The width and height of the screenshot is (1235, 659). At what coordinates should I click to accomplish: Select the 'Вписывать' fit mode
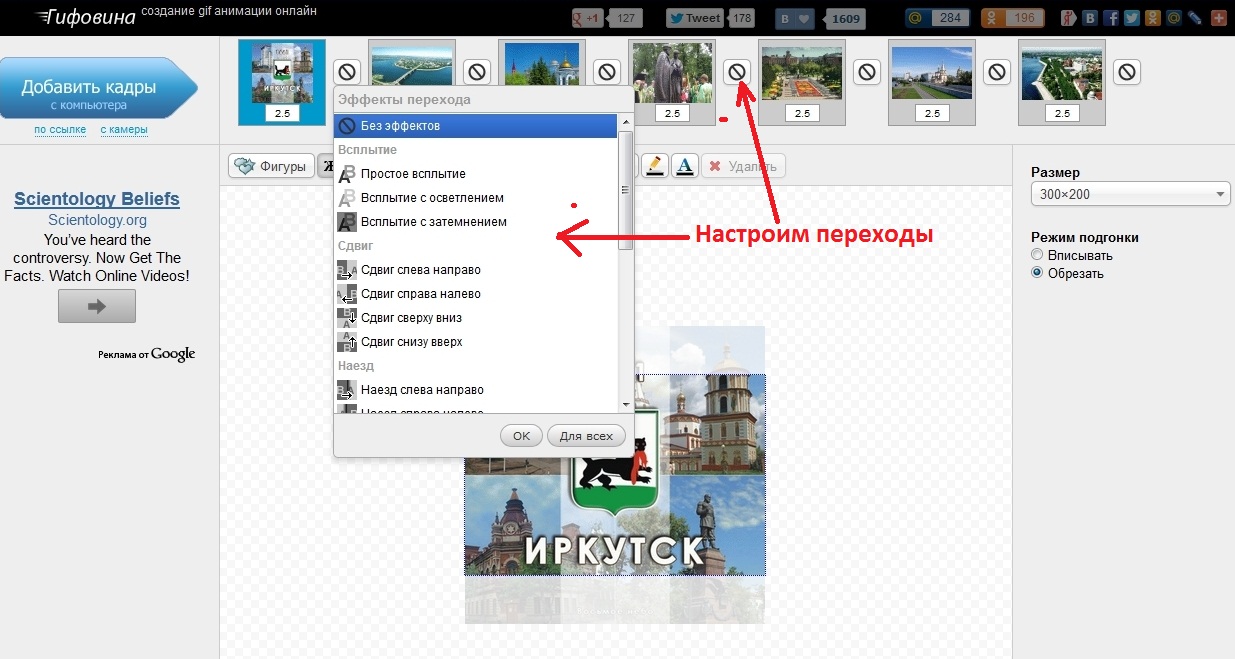1037,255
